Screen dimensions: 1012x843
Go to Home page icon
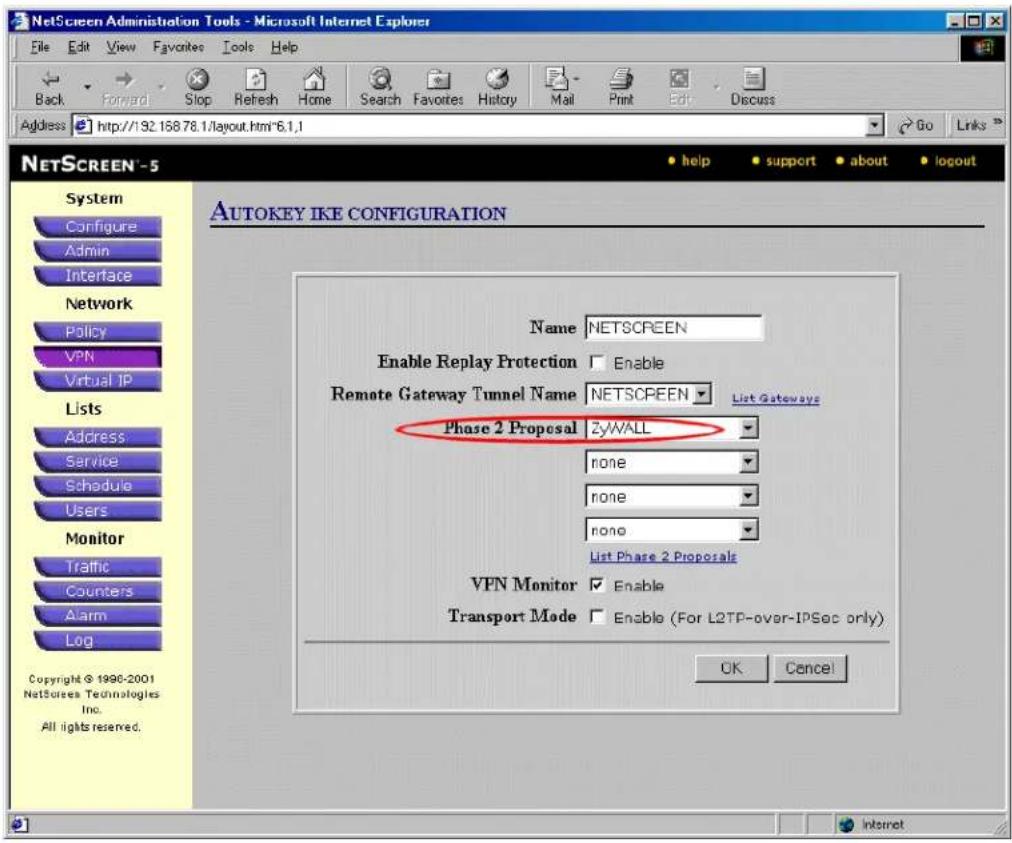314,79
